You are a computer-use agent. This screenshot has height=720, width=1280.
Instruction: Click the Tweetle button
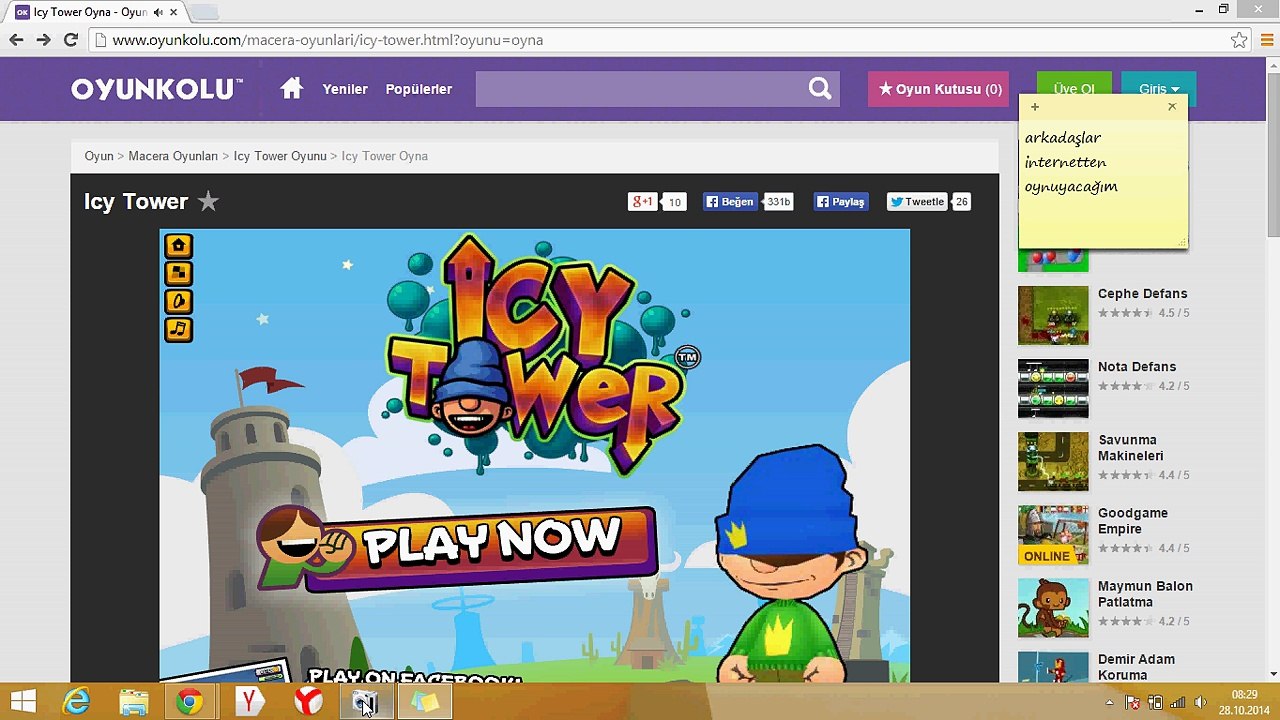coord(917,202)
